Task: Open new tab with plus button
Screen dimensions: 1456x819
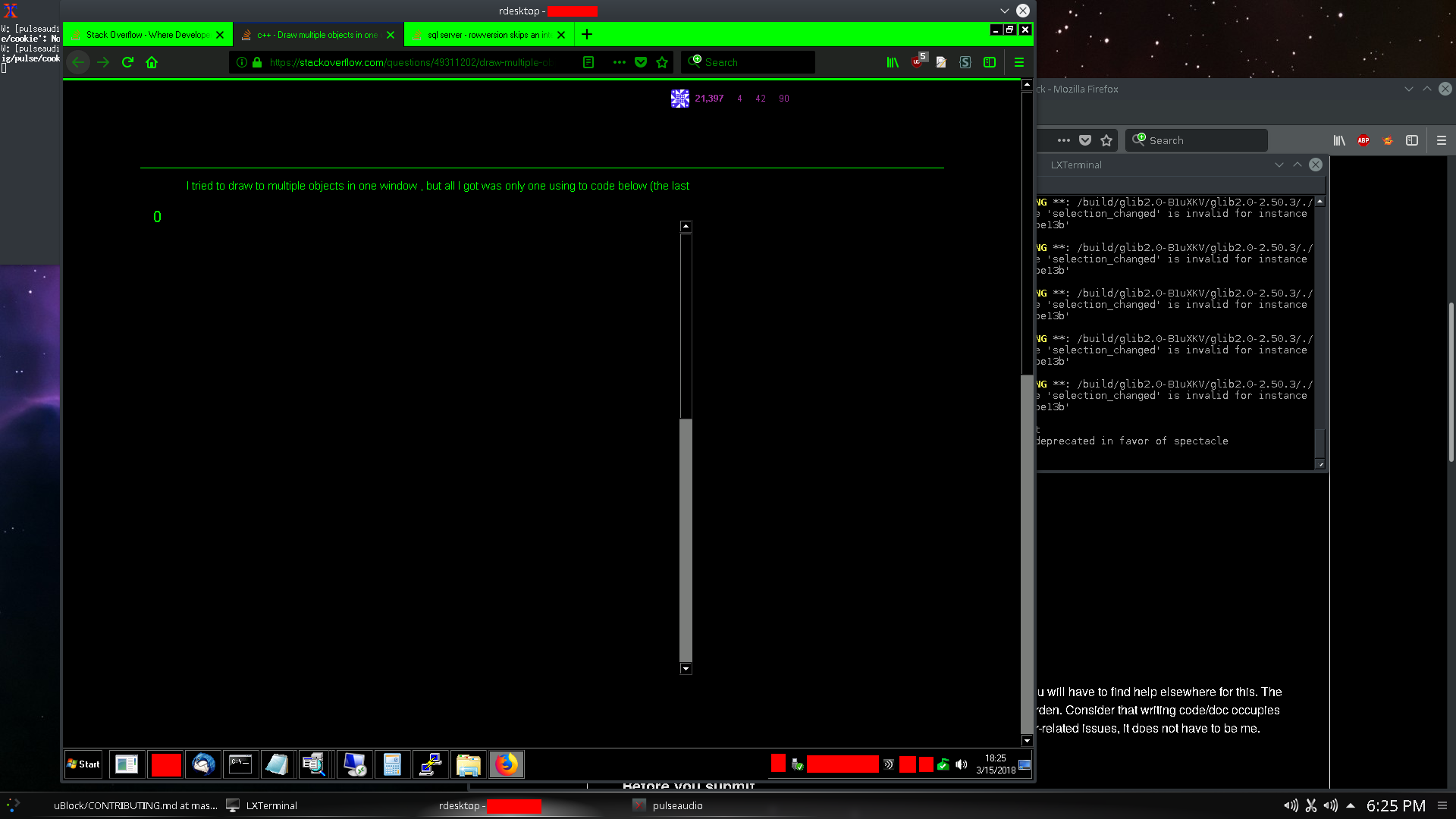Action: point(587,35)
